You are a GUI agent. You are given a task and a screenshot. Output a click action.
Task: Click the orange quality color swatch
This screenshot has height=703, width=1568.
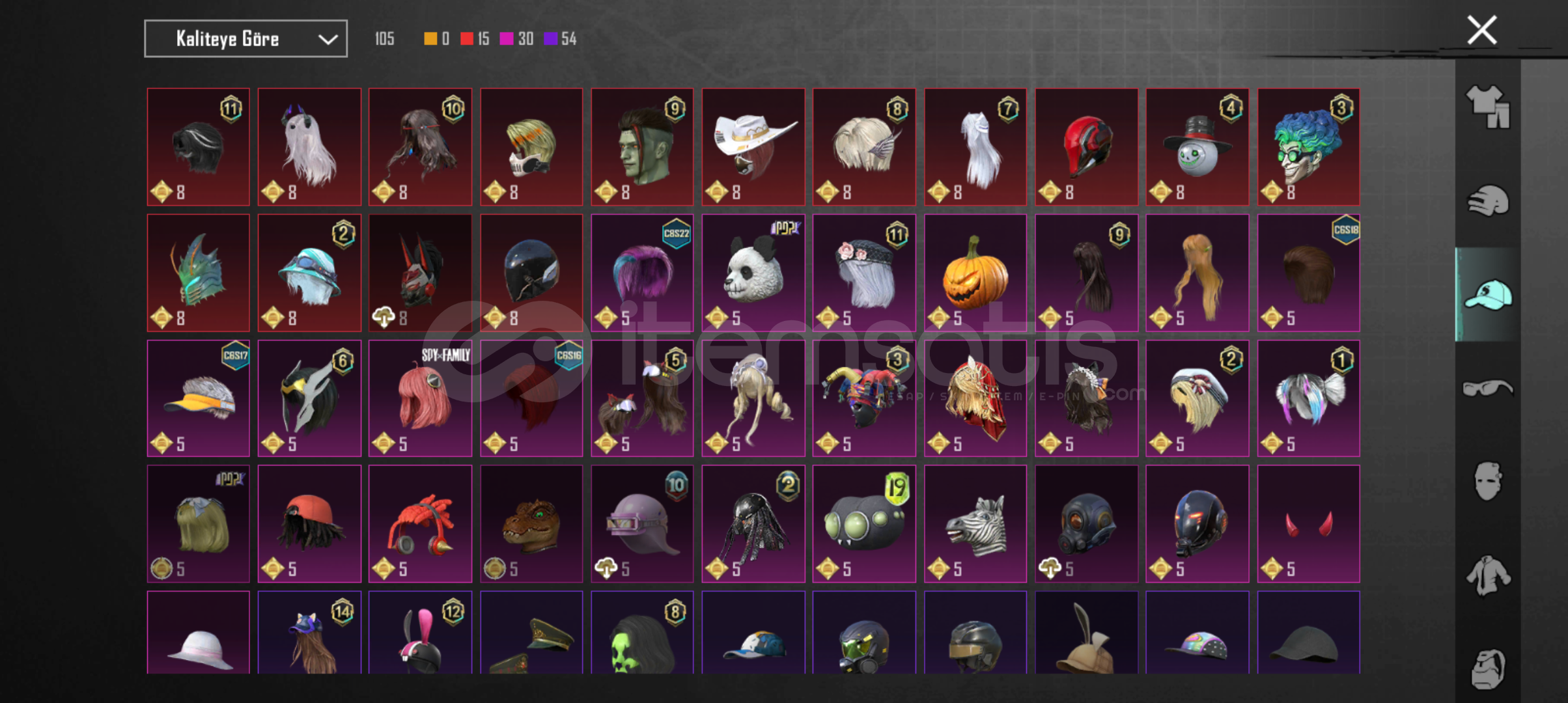[430, 39]
